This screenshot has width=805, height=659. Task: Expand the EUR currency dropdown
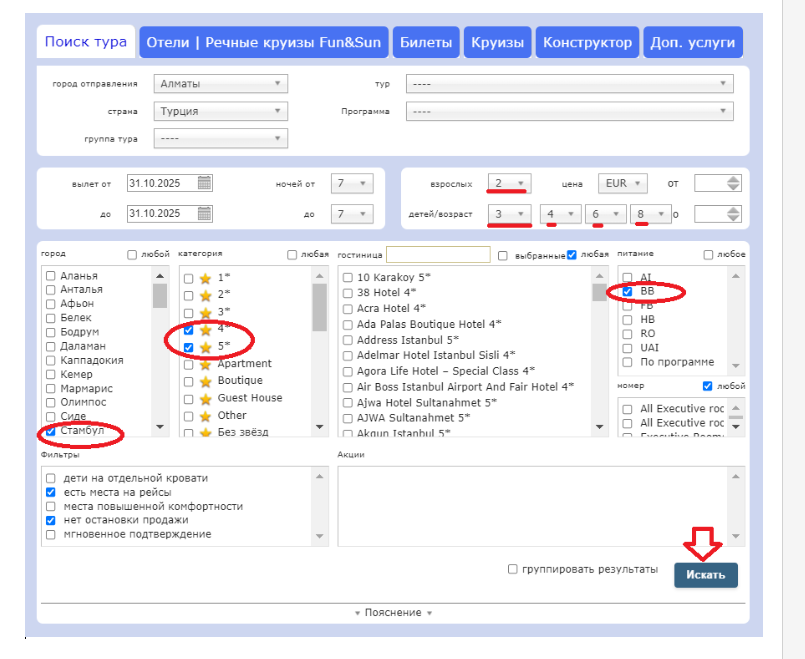pyautogui.click(x=622, y=183)
